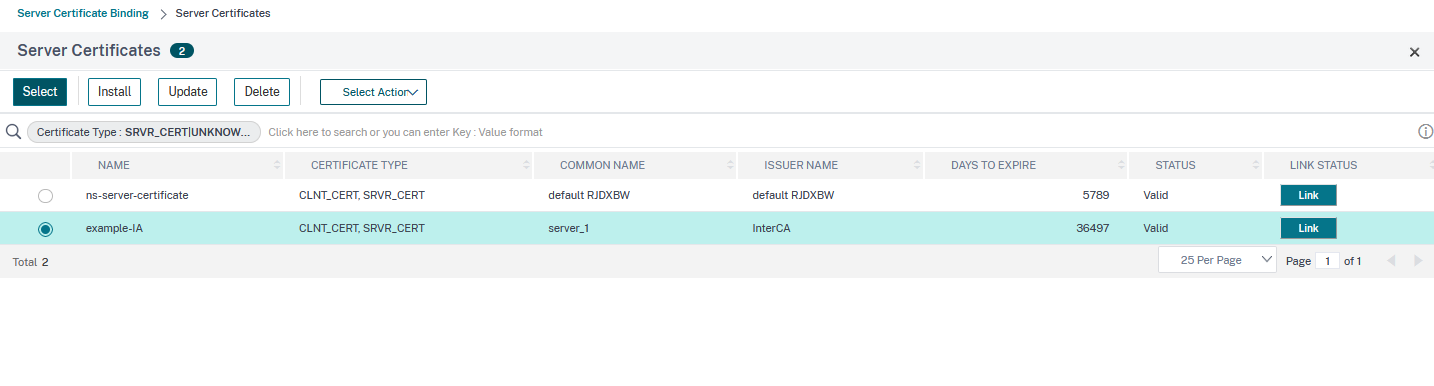The height and width of the screenshot is (386, 1434).
Task: Go to next page arrow
Action: click(x=1418, y=261)
